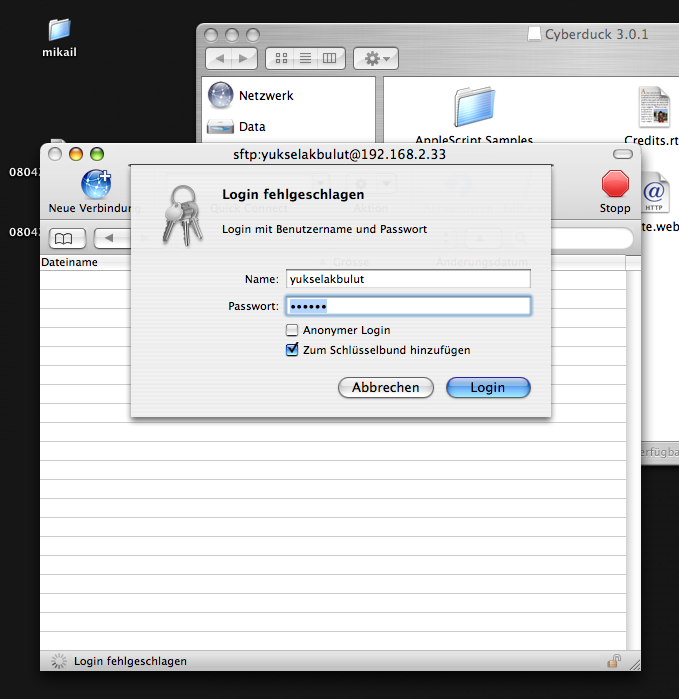Switch Finder to icon view
Viewport: 679px width, 699px height.
tap(282, 58)
